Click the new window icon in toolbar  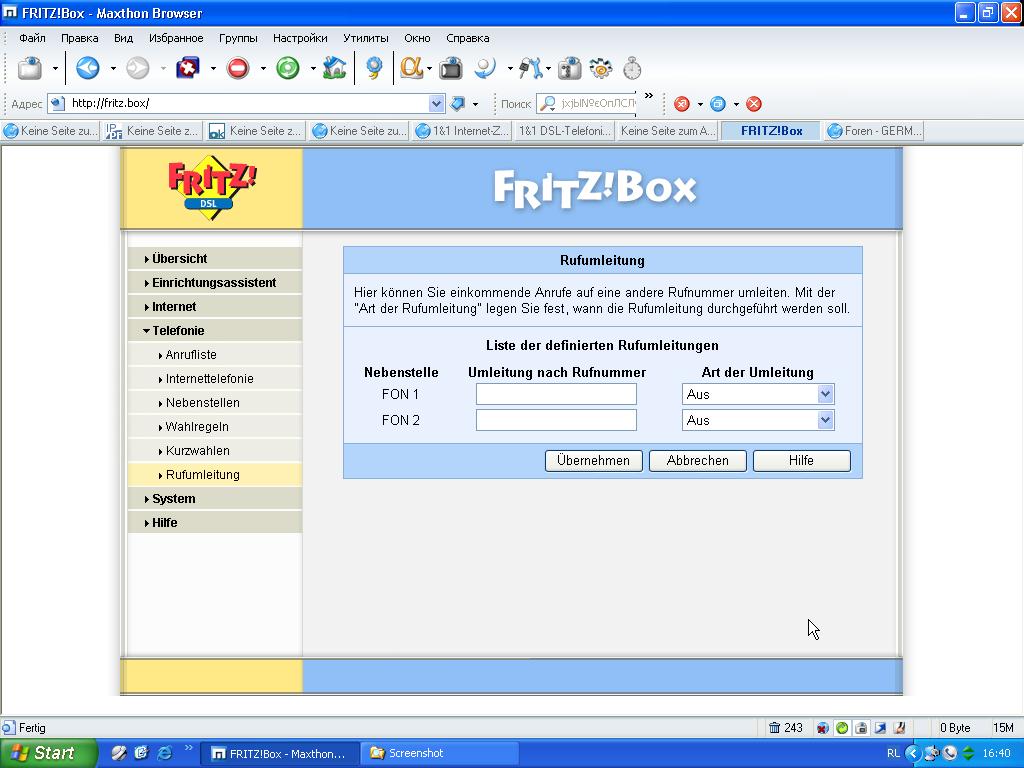(29, 68)
